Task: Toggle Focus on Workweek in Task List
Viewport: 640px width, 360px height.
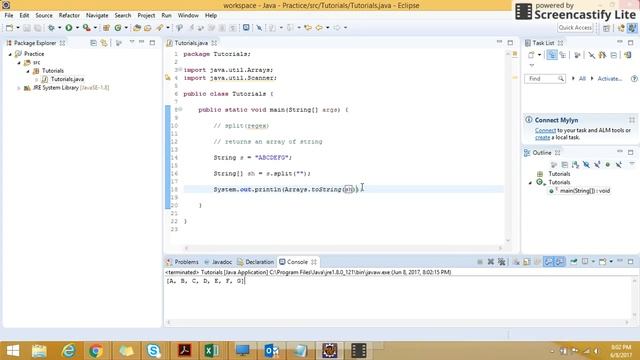Action: [x=577, y=55]
